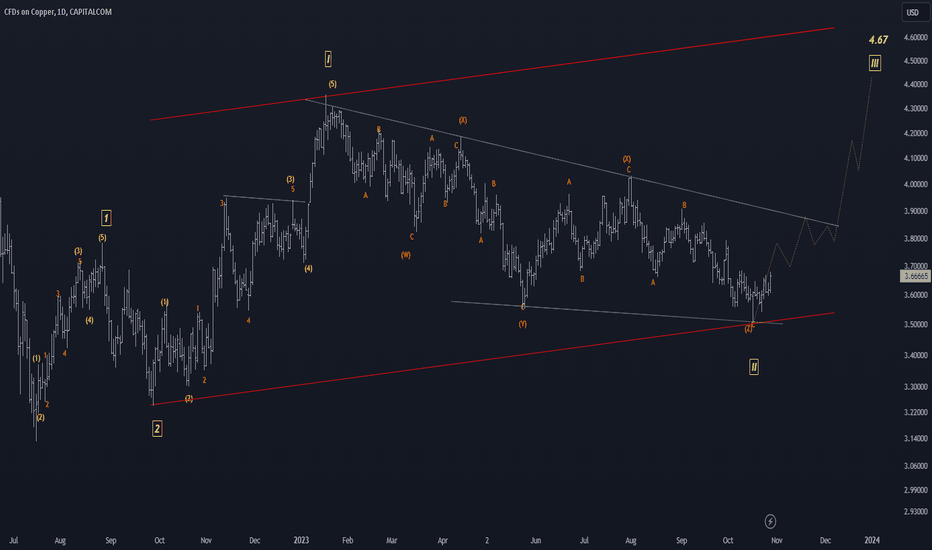
Task: Select the (W) wave label
Action: pos(405,255)
